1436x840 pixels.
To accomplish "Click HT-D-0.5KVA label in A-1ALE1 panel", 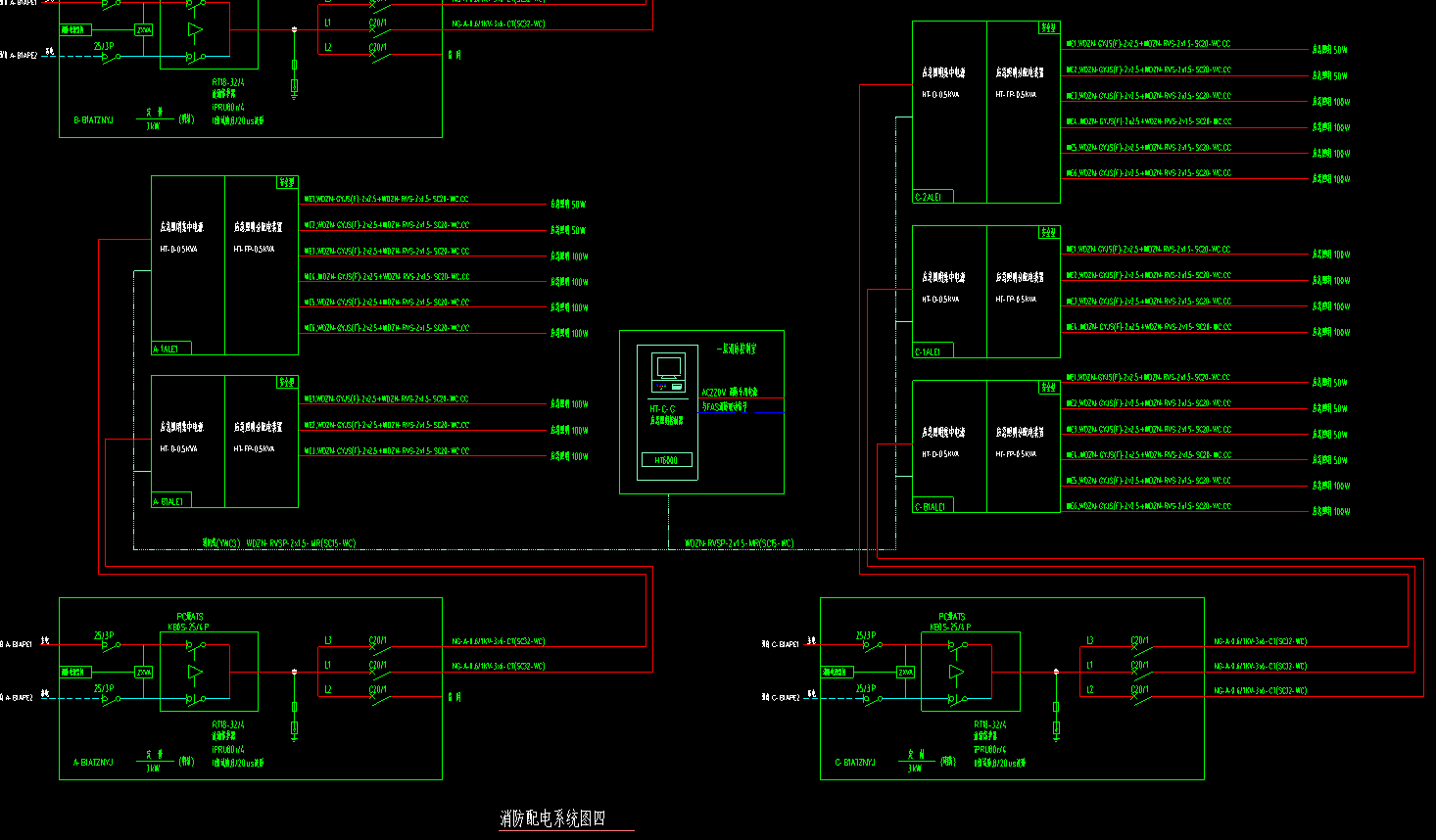I will (178, 250).
